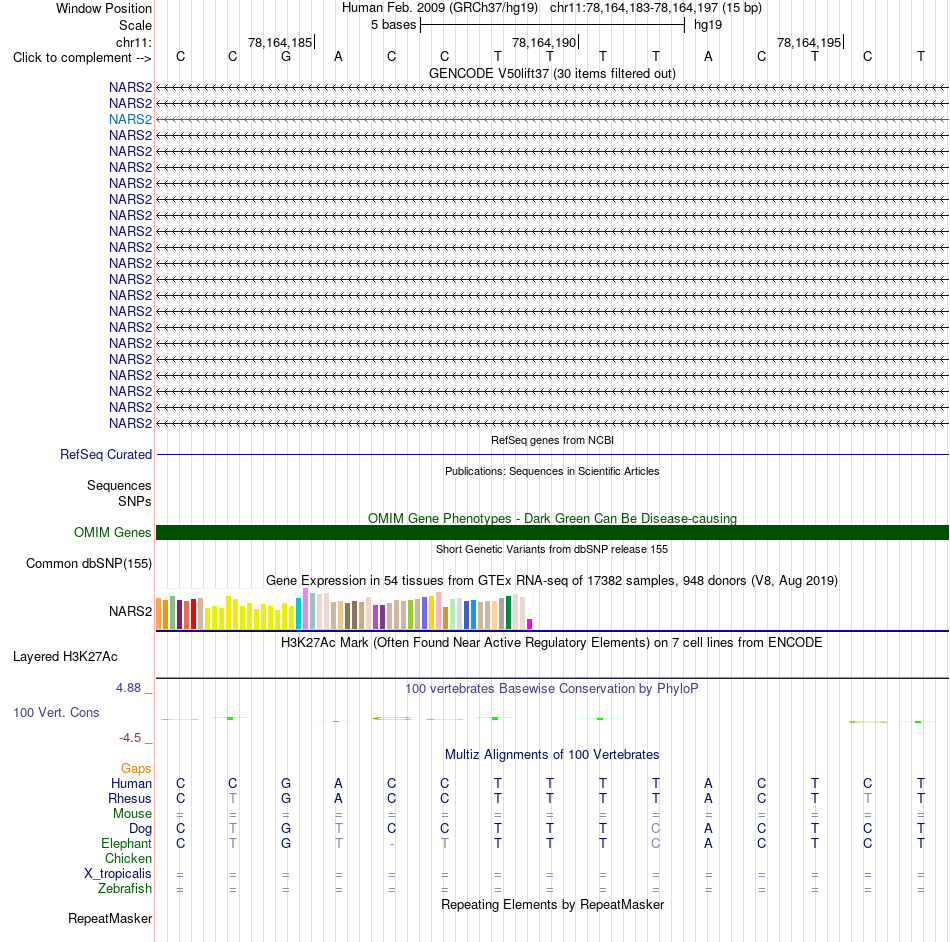950x942 pixels.
Task: Click the 'Click to complement -->' label
Action: 82,58
